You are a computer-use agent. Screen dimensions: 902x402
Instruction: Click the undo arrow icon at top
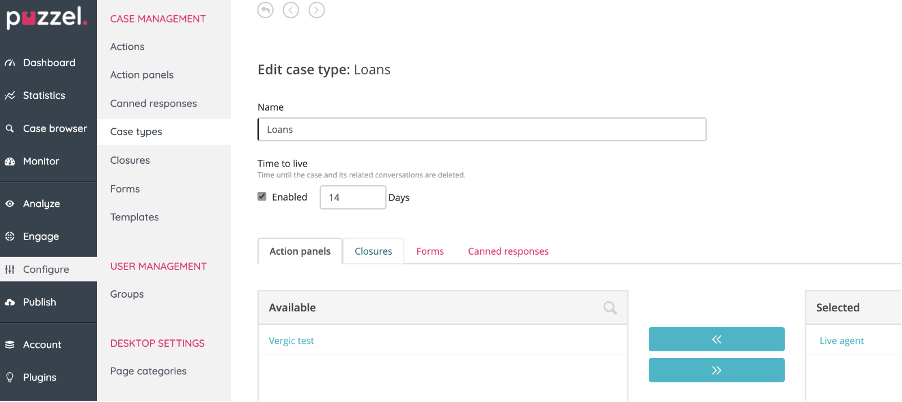[x=265, y=10]
